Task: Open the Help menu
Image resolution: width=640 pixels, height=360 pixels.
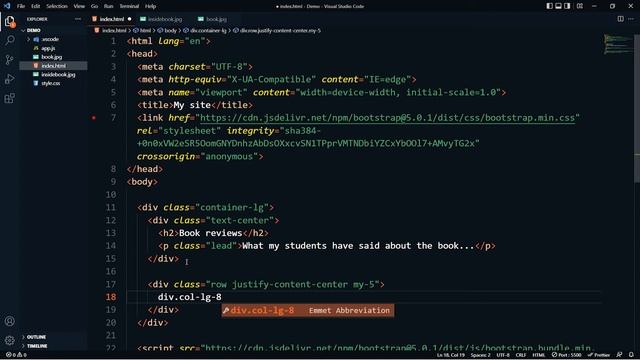Action: (x=150, y=6)
